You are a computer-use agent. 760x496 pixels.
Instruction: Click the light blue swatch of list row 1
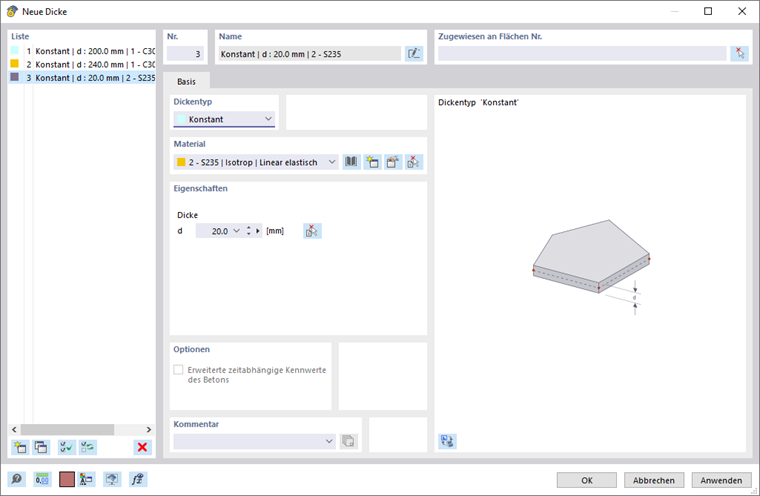coord(15,50)
